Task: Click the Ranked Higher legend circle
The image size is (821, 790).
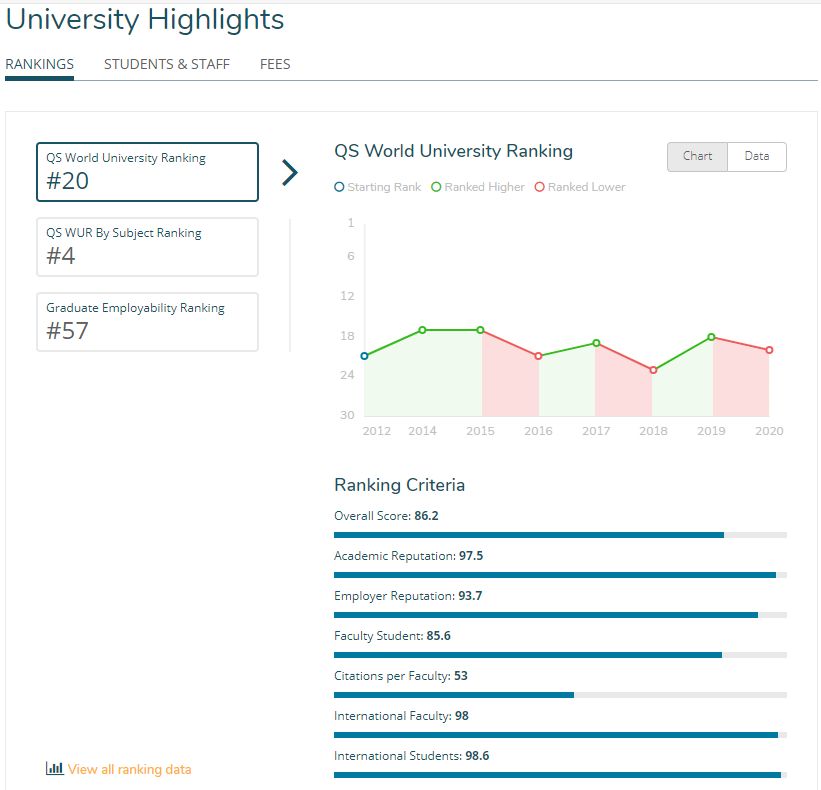Action: tap(436, 187)
